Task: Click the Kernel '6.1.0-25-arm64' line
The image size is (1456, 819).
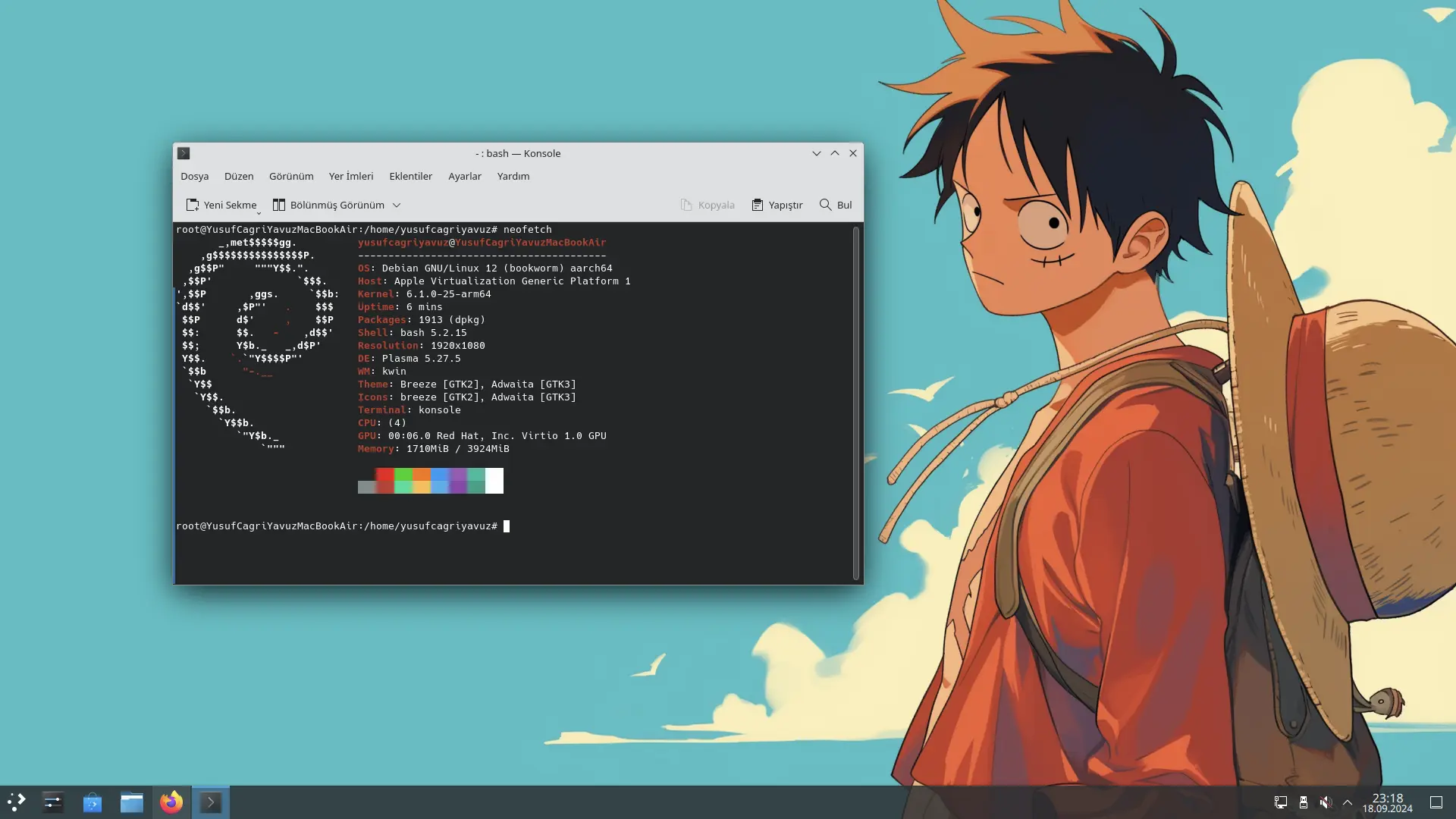Action: [x=425, y=294]
